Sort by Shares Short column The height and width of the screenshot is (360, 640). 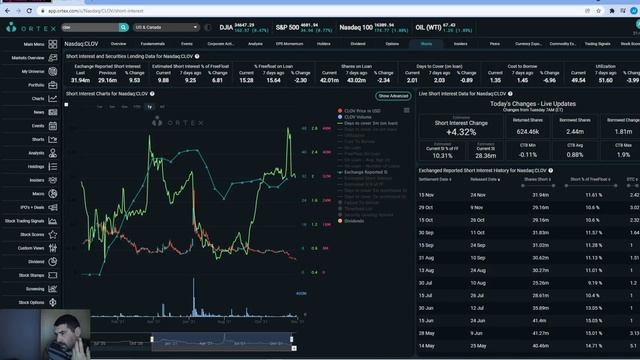click(538, 179)
